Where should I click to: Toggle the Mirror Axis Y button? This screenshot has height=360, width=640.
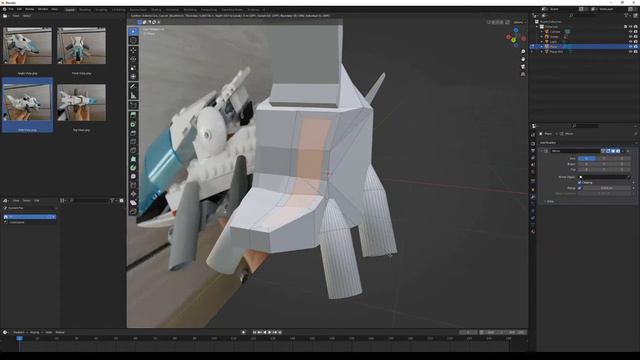pos(604,158)
